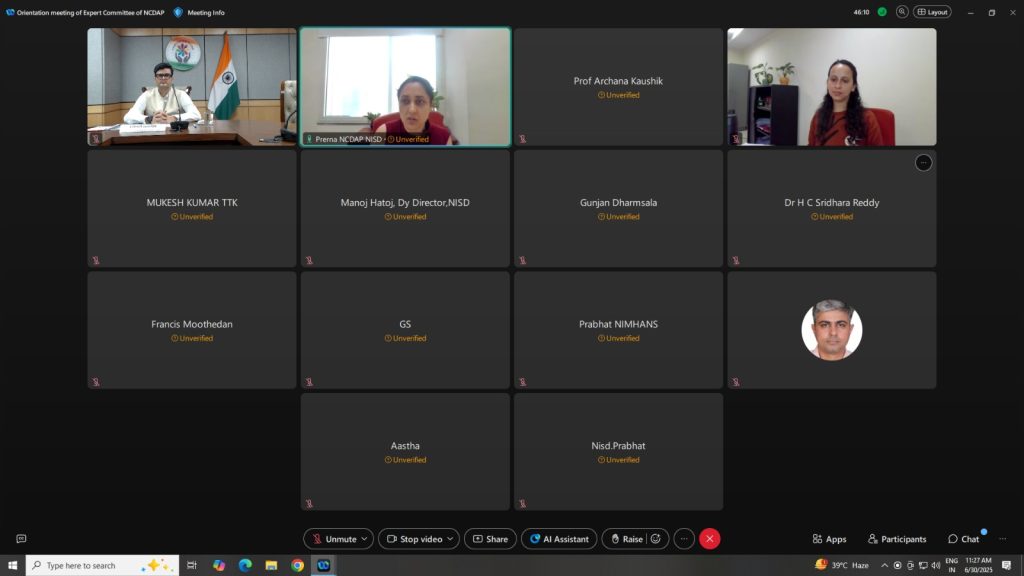Open the Chat panel

point(963,539)
